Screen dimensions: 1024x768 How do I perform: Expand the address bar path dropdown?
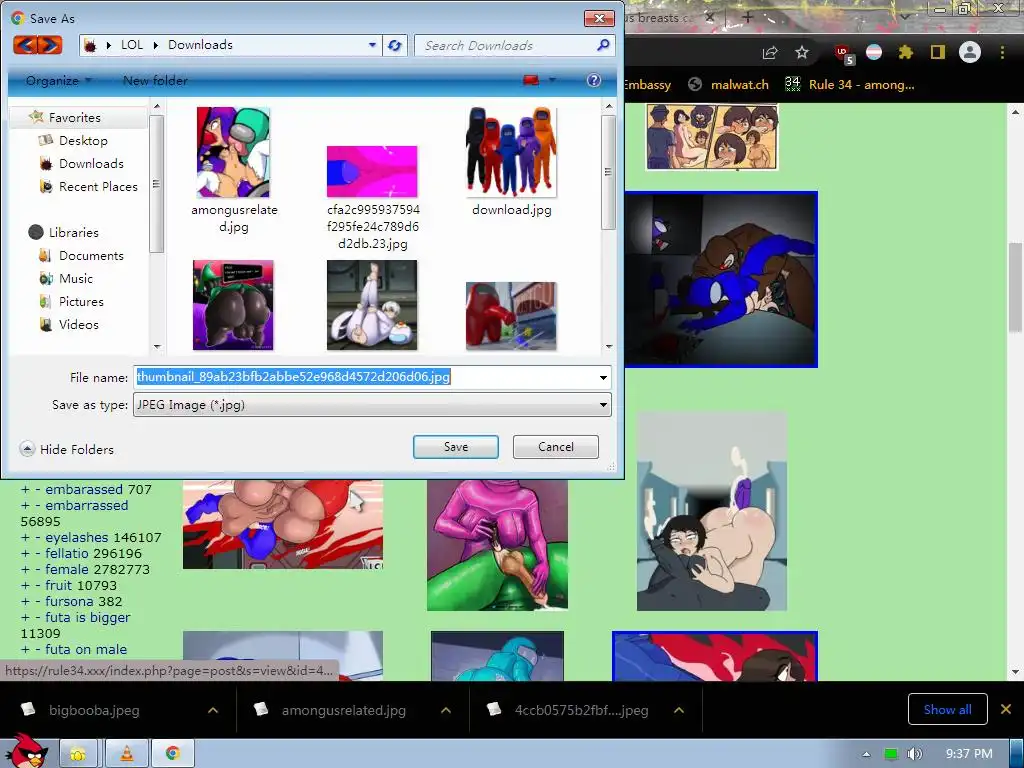(x=372, y=45)
